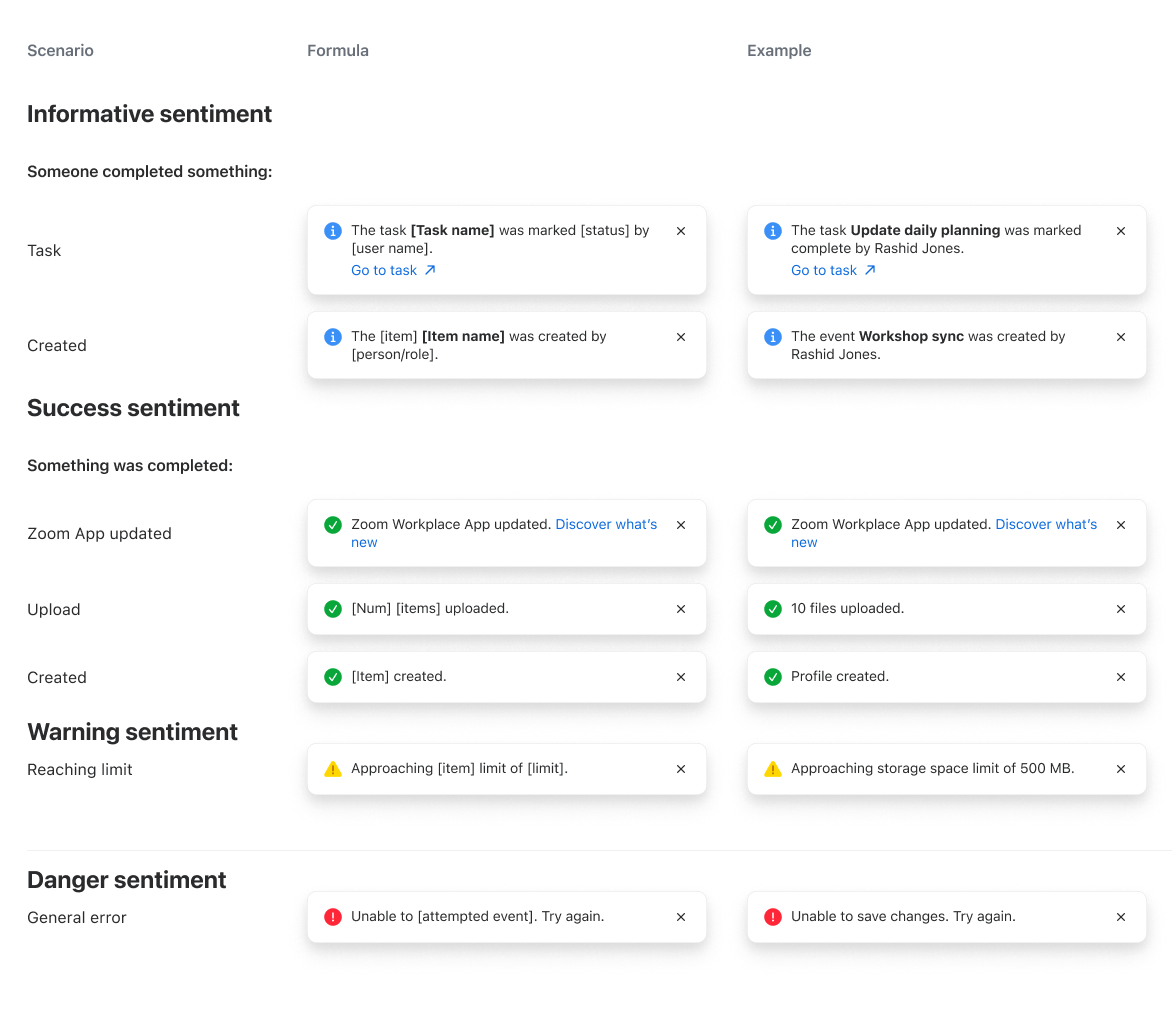Click the green checkmark on the 10 files uploaded toast

click(x=773, y=609)
